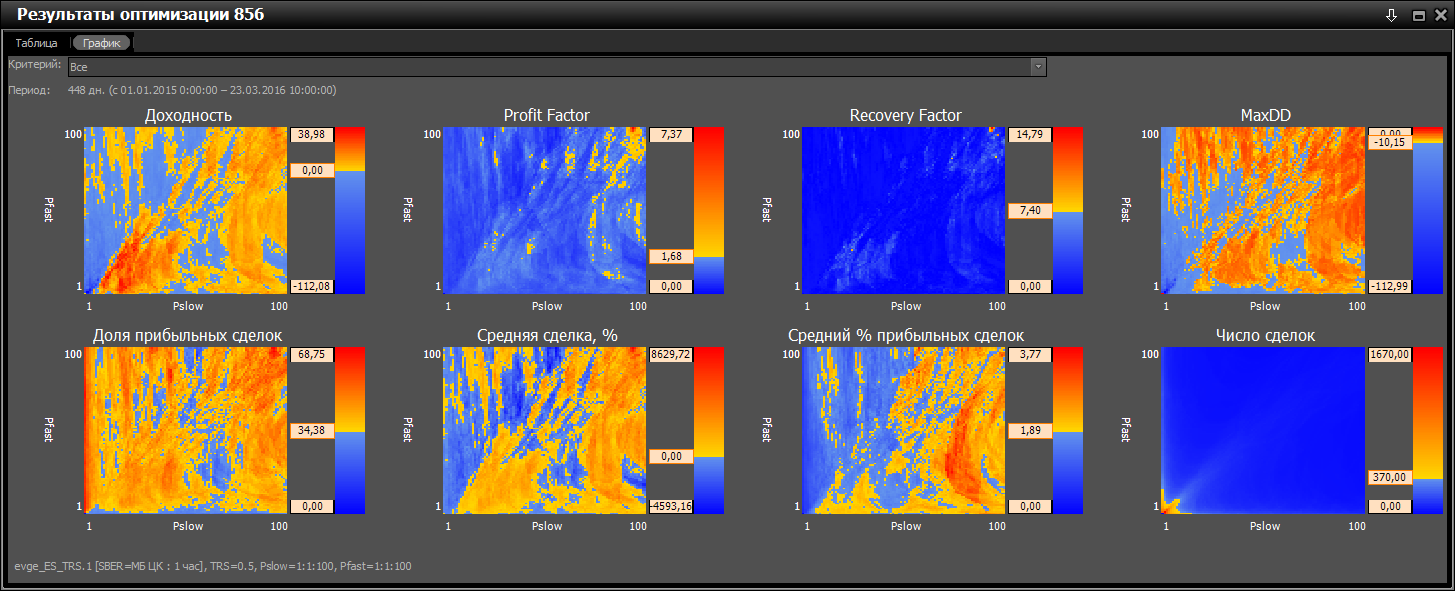
Task: Click the Доходность heatmap chart
Action: [185, 210]
